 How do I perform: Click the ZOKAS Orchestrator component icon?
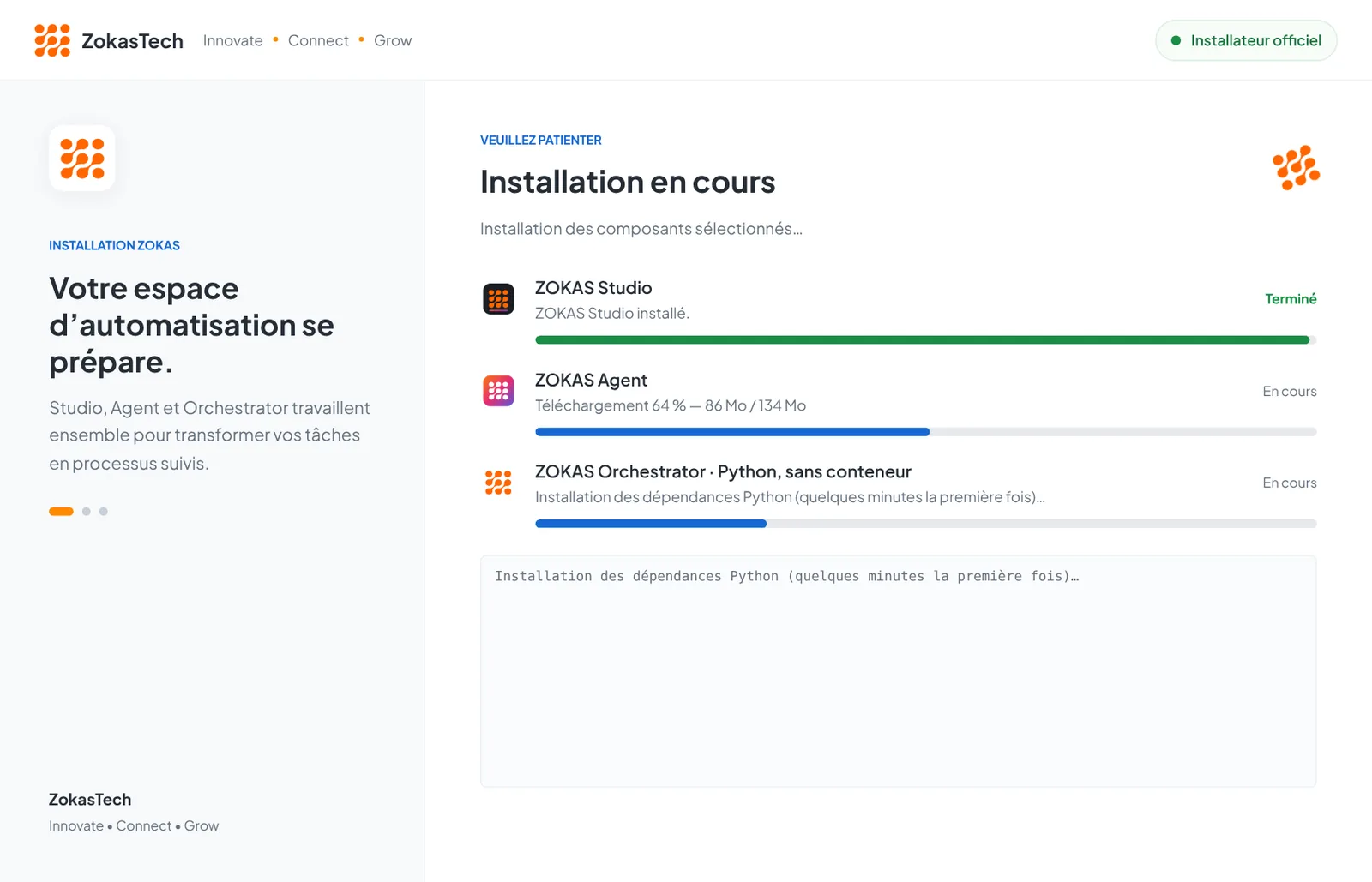click(498, 483)
